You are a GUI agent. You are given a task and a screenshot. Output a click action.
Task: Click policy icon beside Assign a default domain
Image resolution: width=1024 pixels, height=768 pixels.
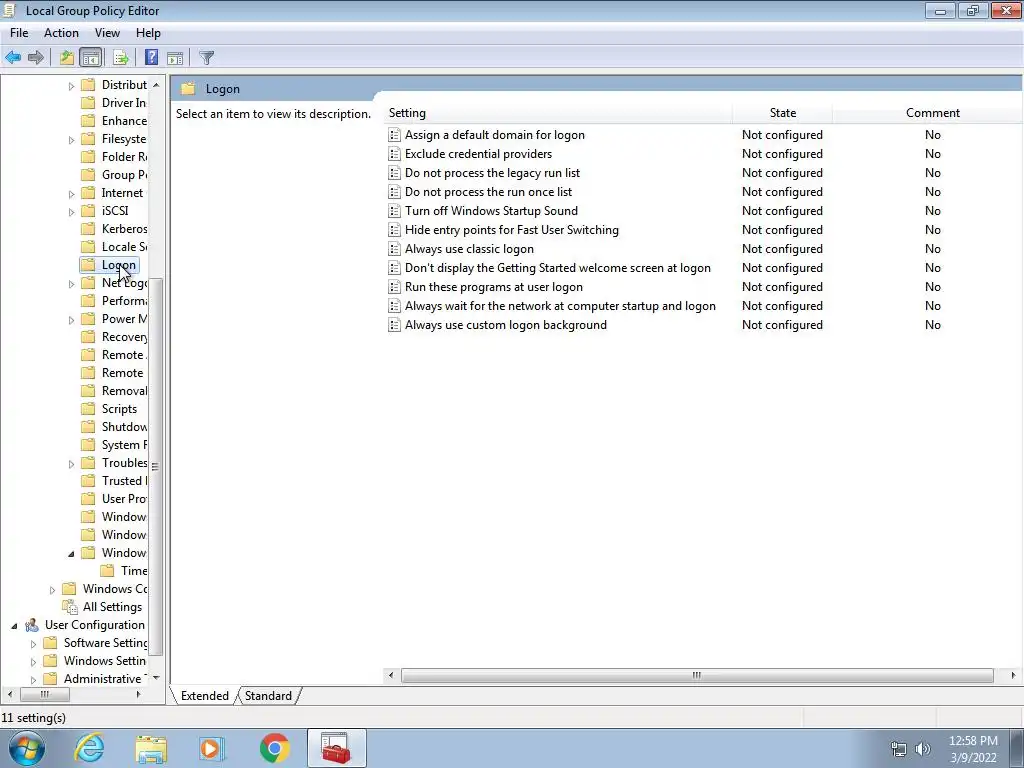394,135
